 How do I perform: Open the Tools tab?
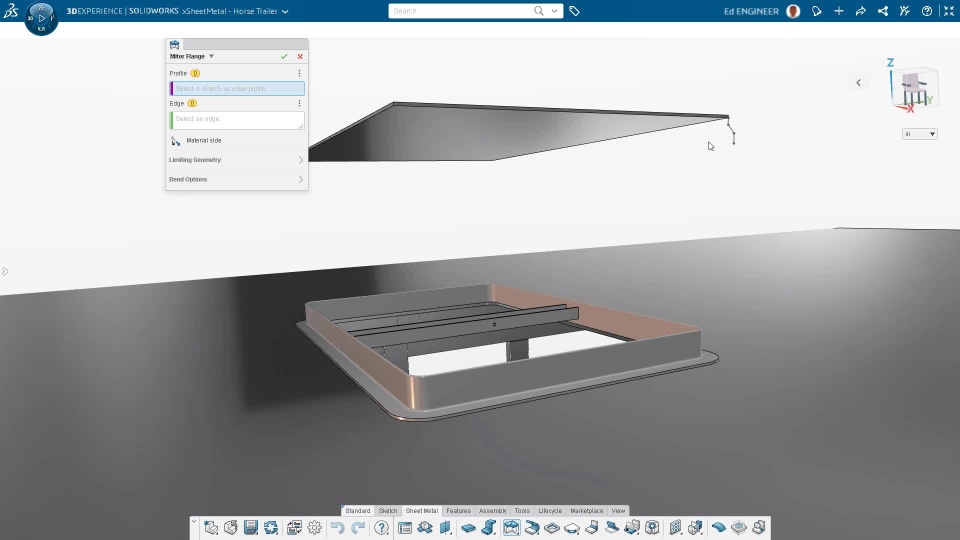522,511
